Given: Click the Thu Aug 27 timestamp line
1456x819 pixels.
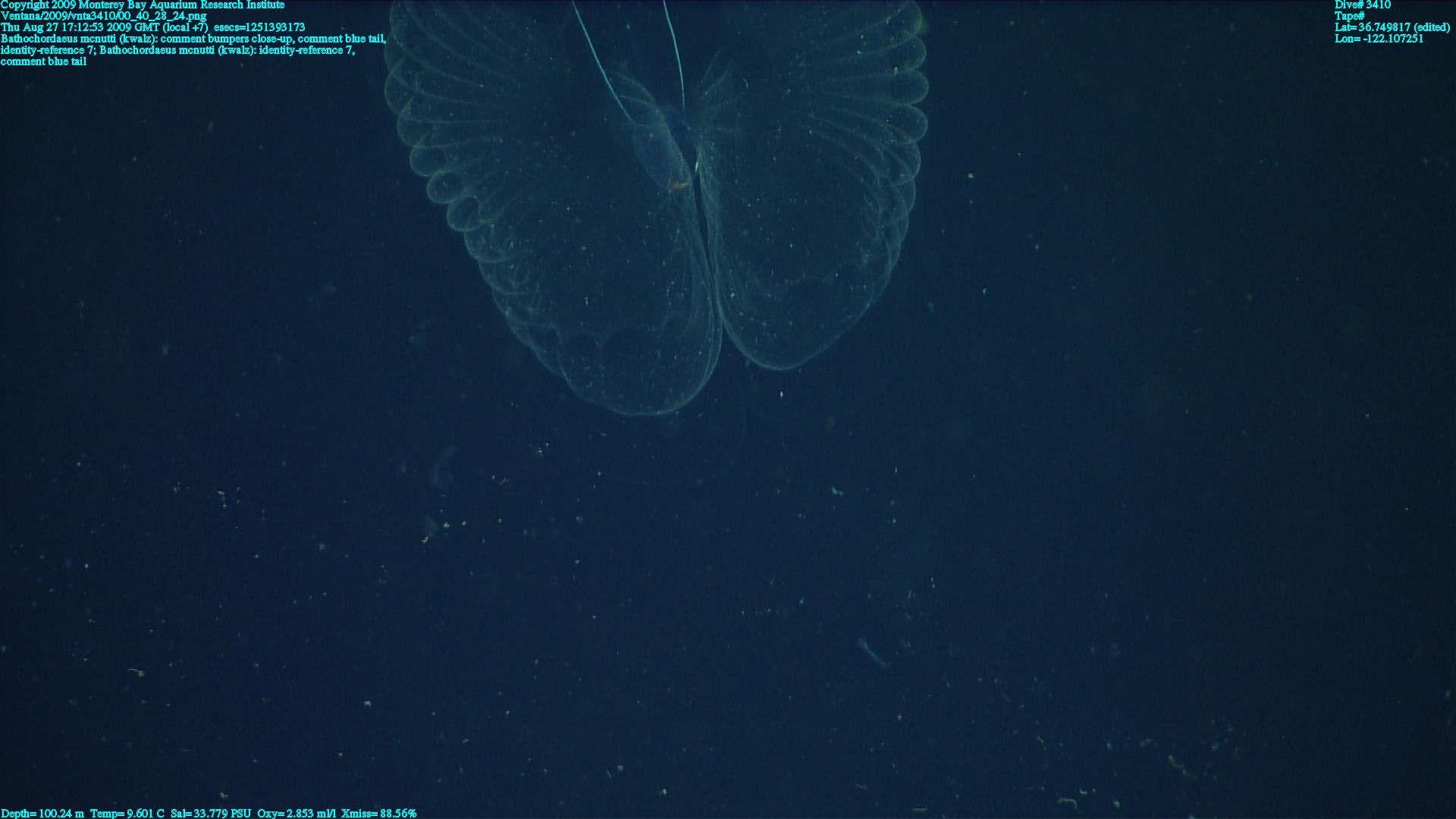Looking at the screenshot, I should (x=104, y=27).
